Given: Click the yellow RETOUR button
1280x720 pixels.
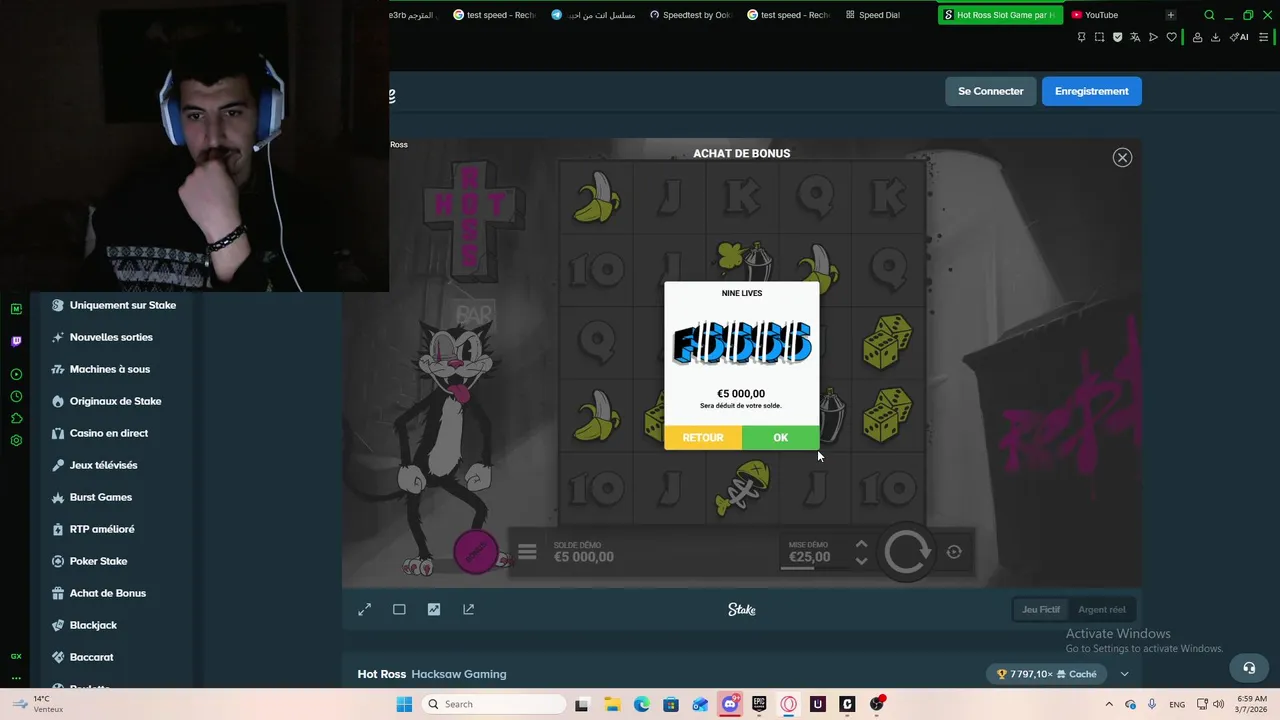Looking at the screenshot, I should point(703,438).
